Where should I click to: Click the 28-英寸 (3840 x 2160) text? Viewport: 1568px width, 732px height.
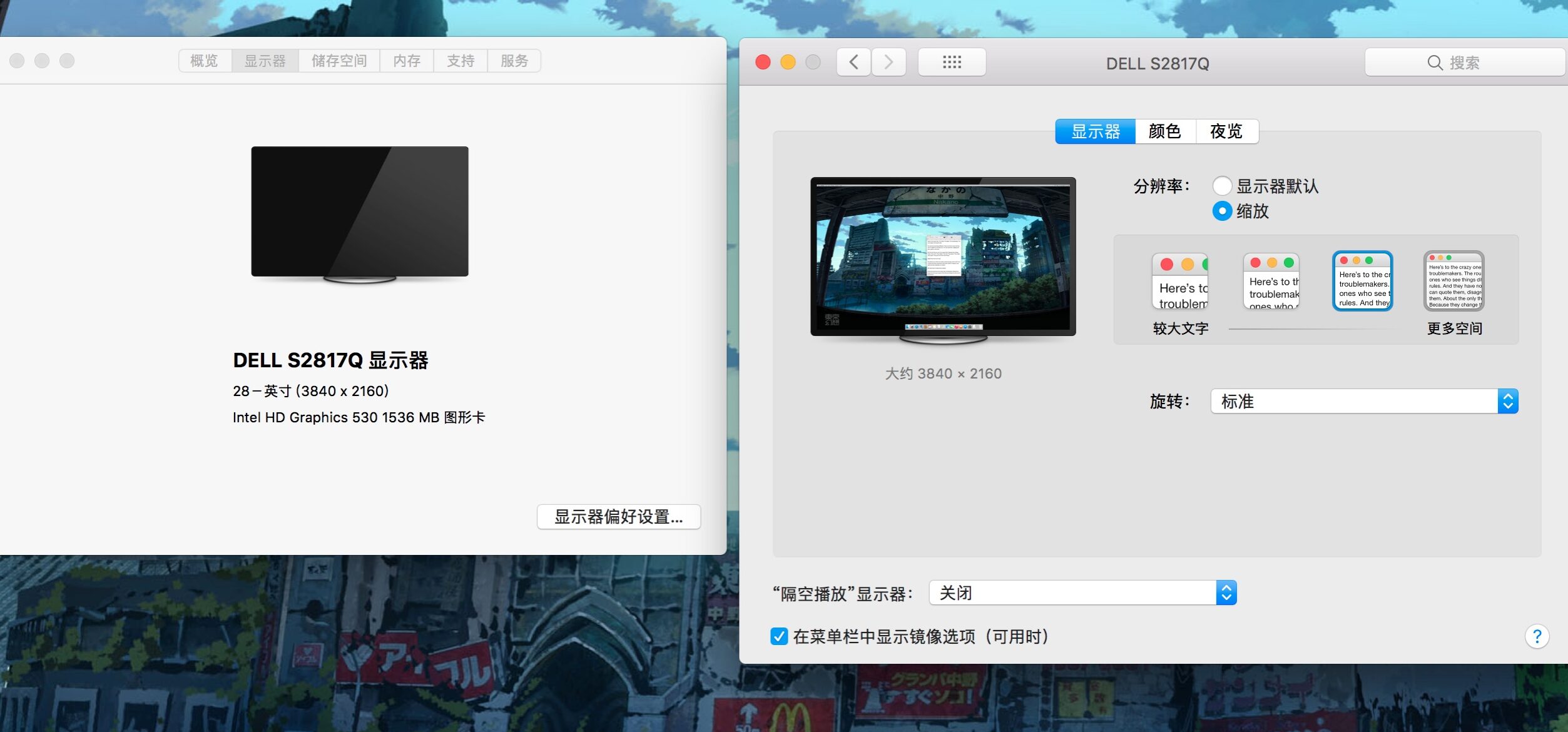pyautogui.click(x=311, y=391)
